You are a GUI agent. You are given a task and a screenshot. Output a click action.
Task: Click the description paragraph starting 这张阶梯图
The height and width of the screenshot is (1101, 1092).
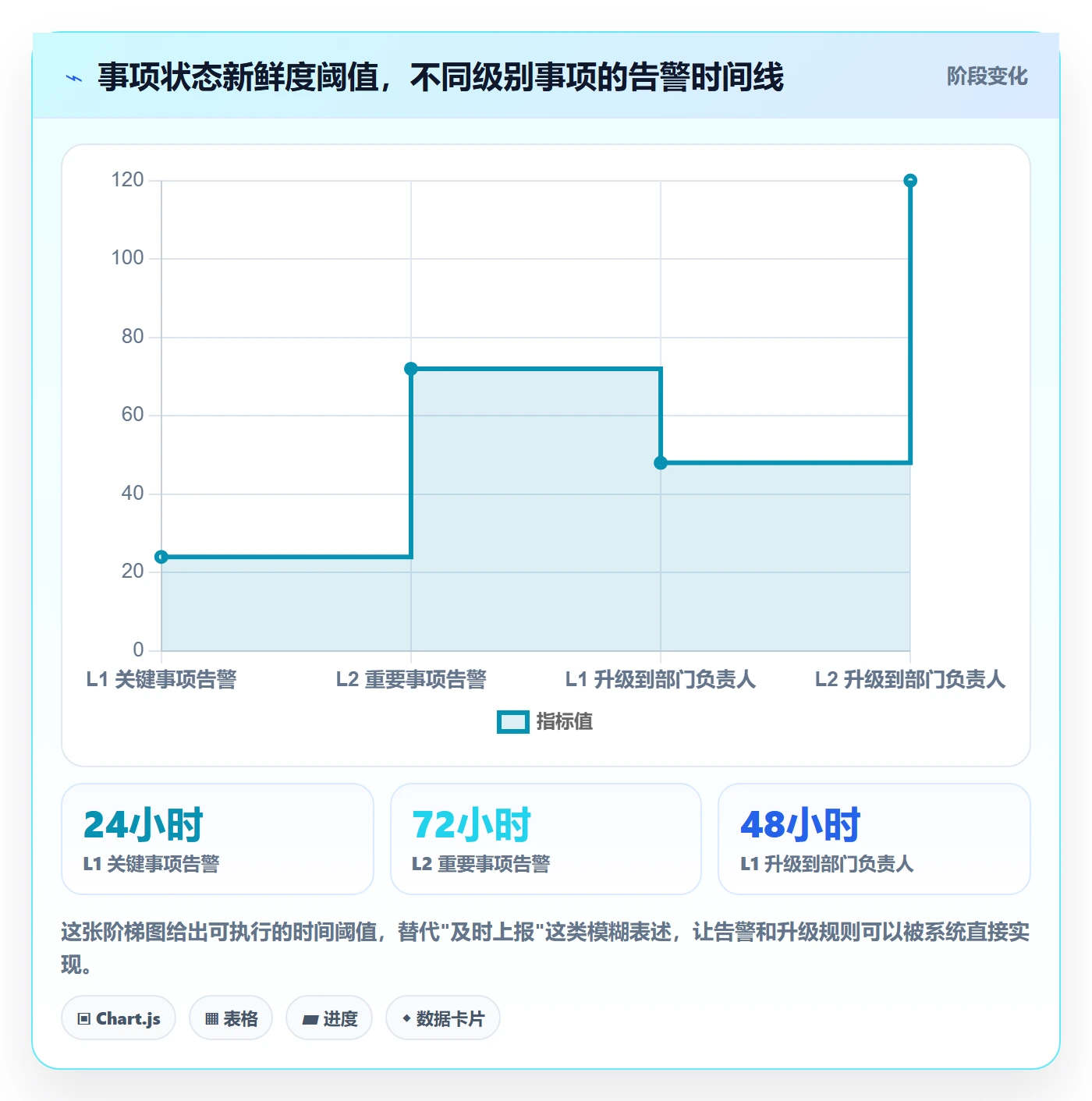pos(545,948)
